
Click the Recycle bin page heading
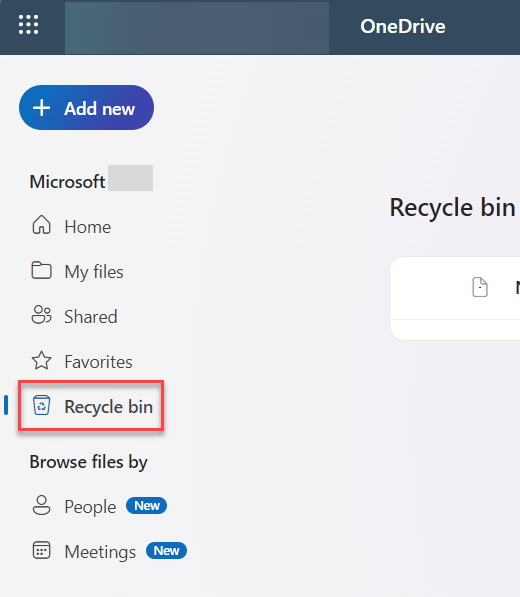coord(452,208)
